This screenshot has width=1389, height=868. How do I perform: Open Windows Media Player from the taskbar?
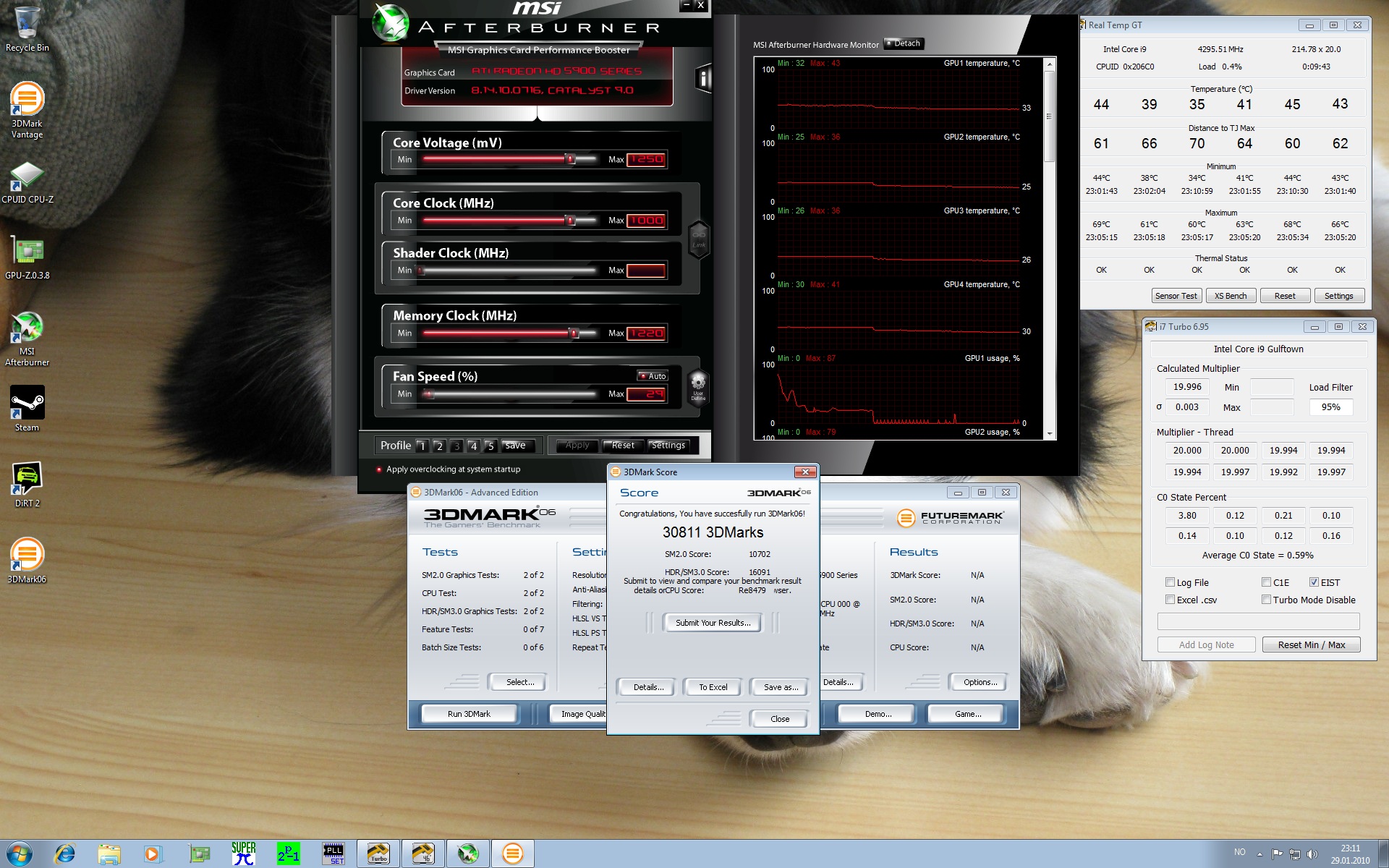[152, 854]
